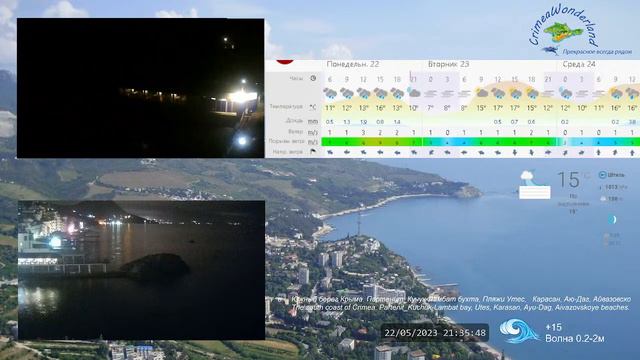Click Monday 6h green wind gust cell
This screenshot has width=640, height=360.
[330, 142]
